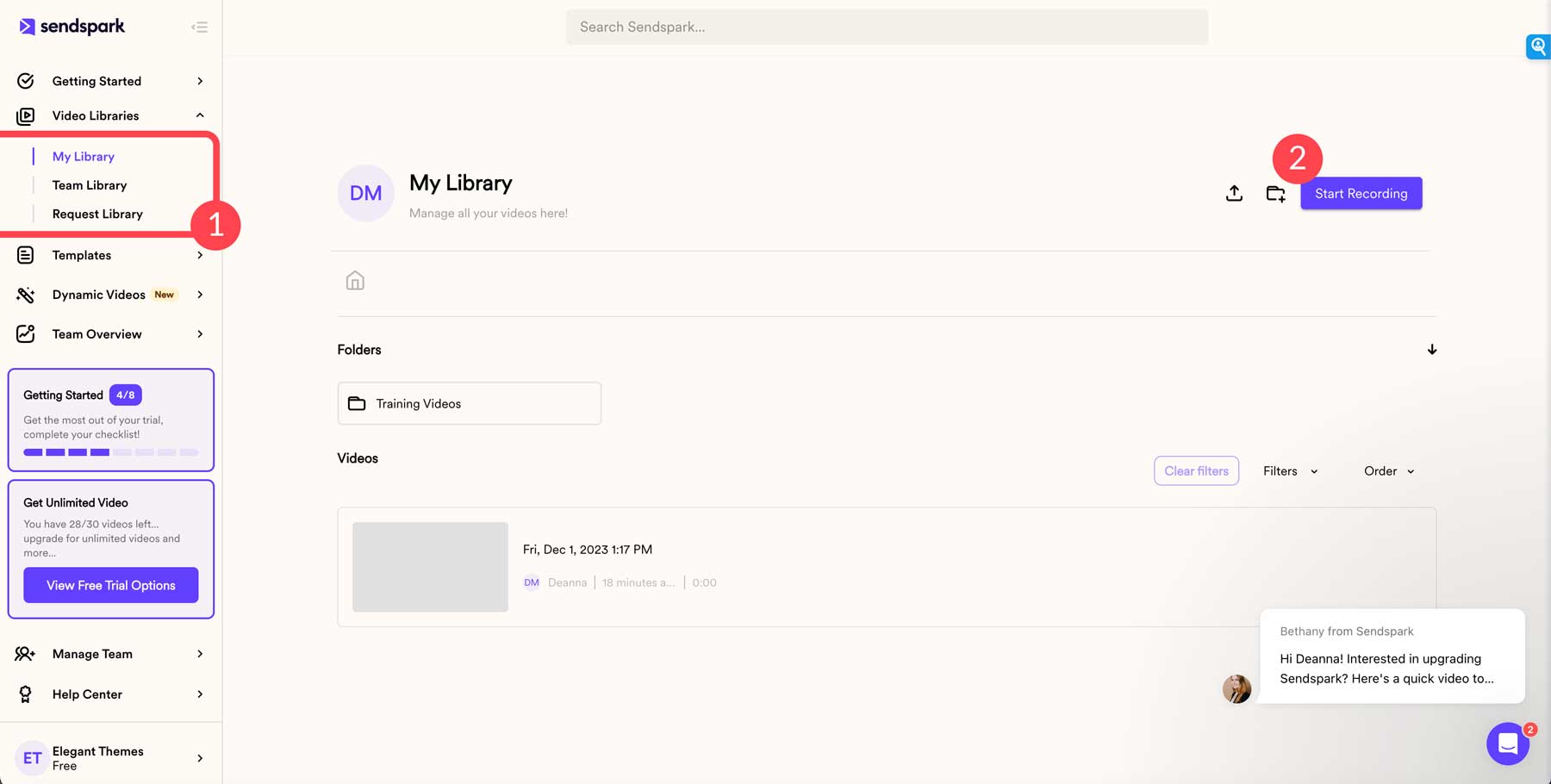The width and height of the screenshot is (1551, 784).
Task: Select the Dynamic Videos wand icon
Action: [26, 295]
